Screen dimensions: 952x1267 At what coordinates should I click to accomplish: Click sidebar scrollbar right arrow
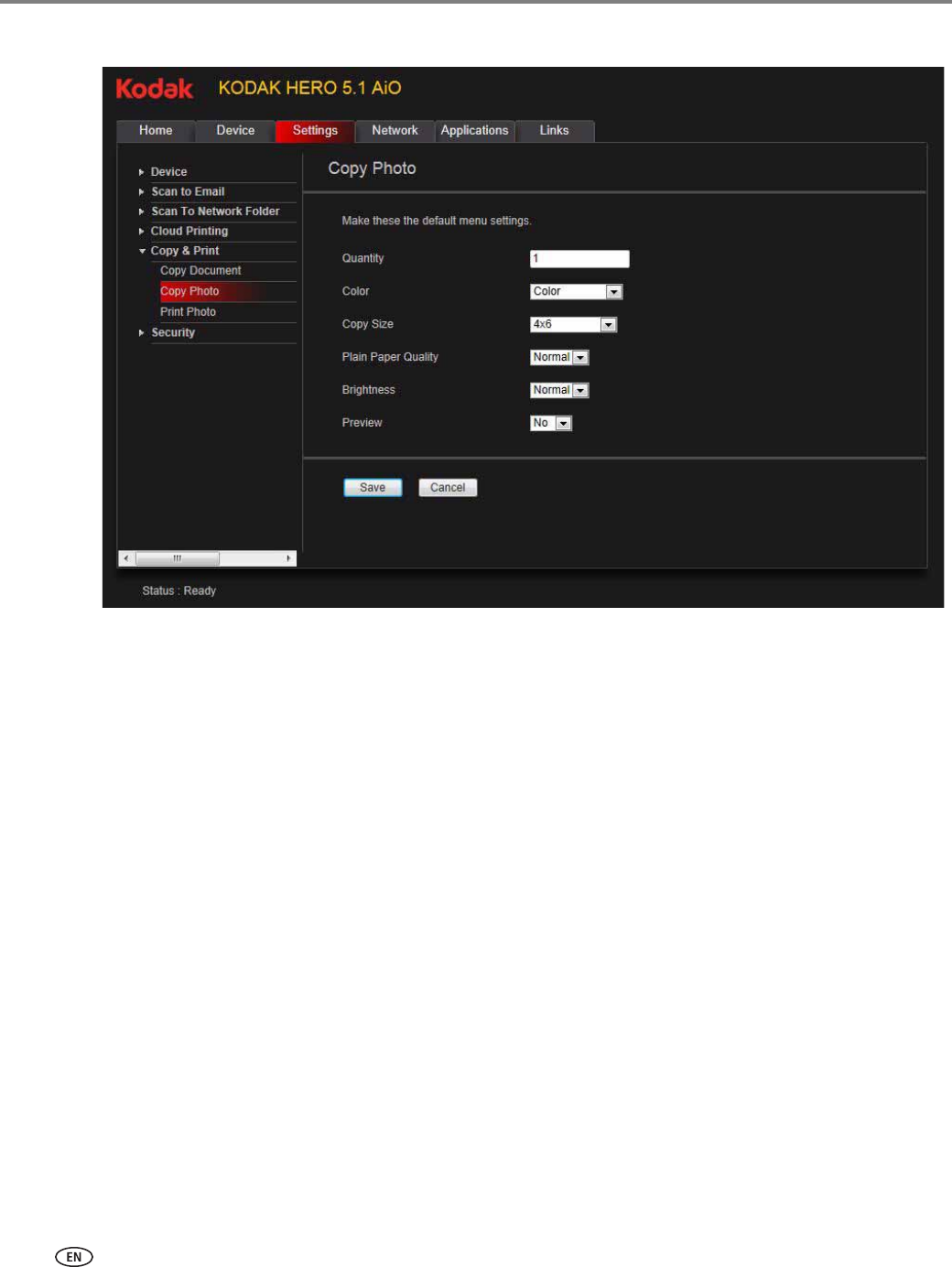pyautogui.click(x=288, y=558)
